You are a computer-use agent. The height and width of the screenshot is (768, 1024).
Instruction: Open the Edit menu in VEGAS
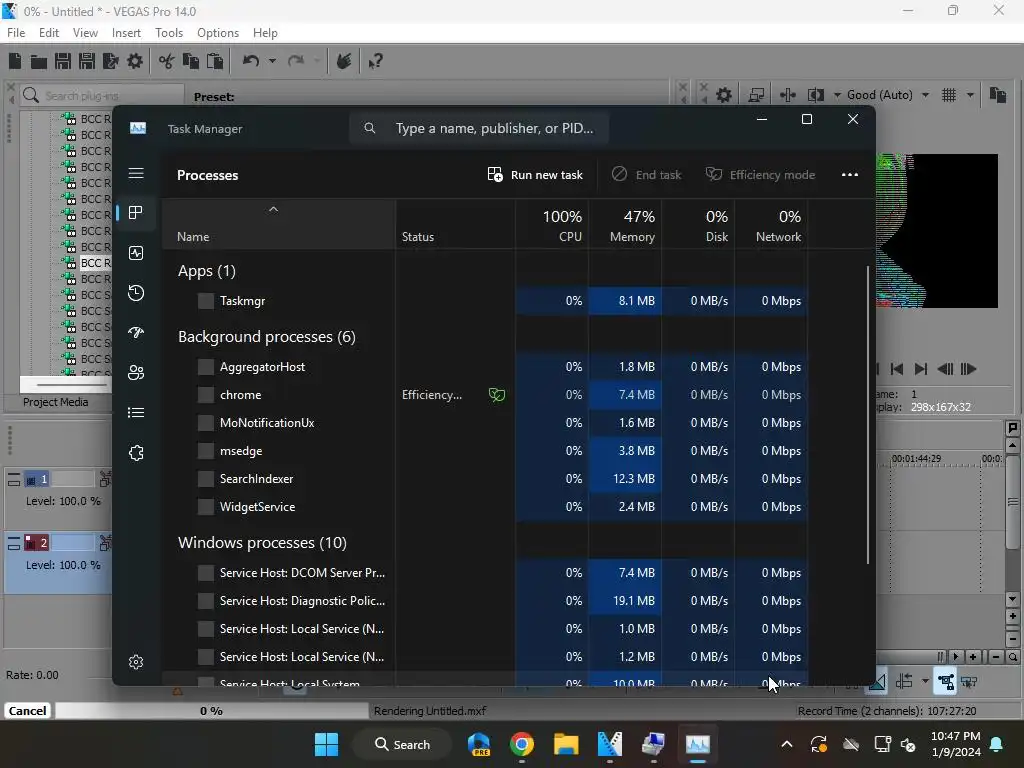[x=49, y=33]
